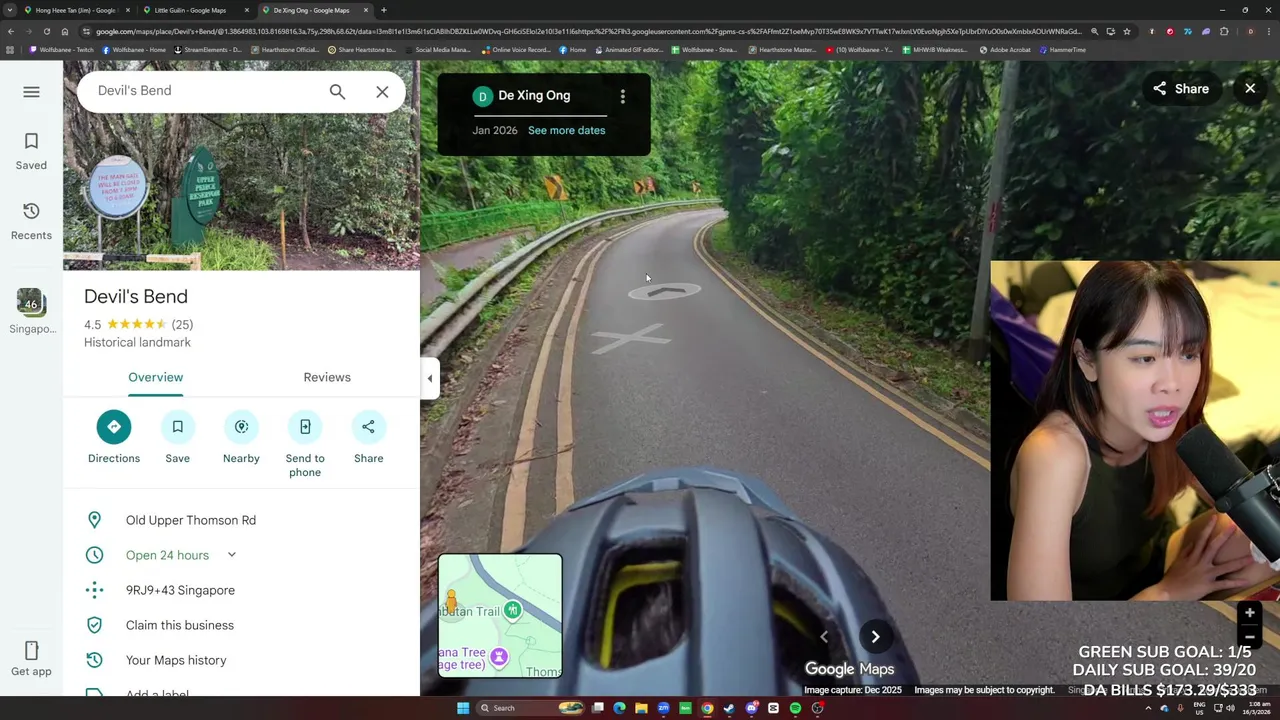Open the minimap in the corner
1280x720 pixels.
point(500,616)
